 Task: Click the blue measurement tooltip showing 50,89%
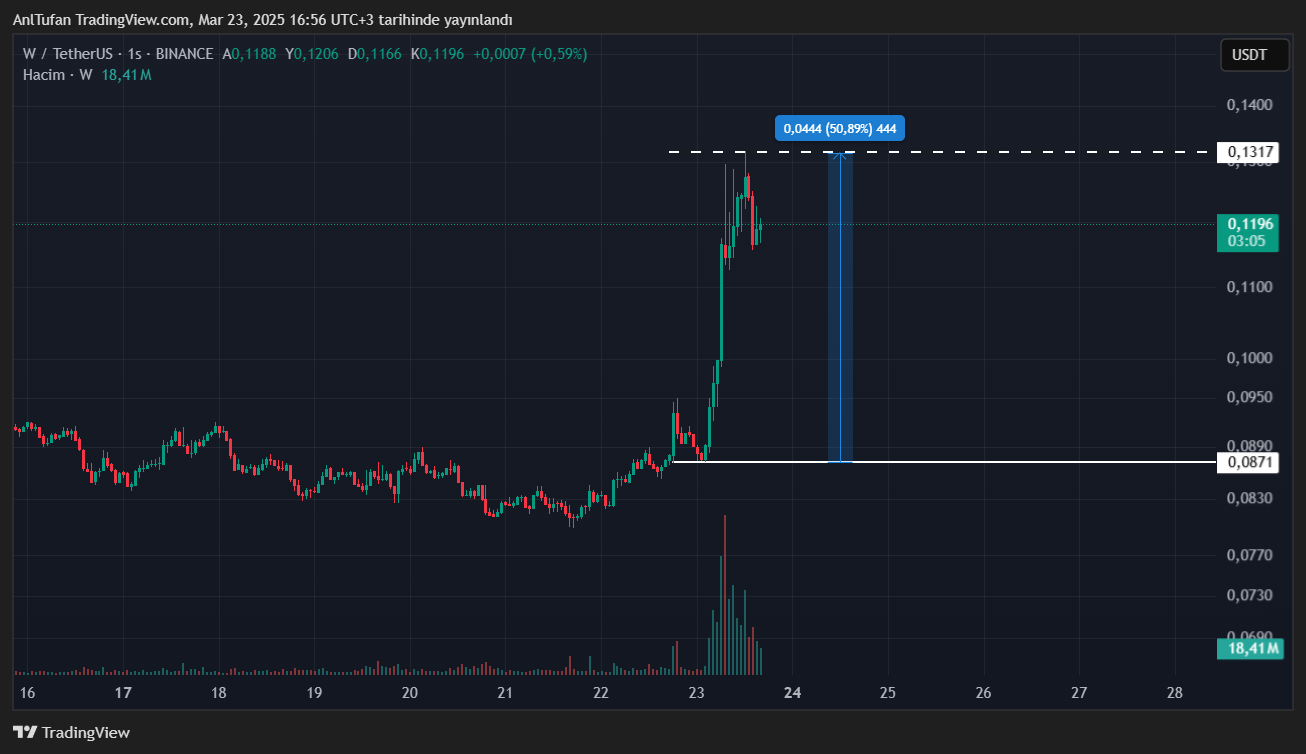coord(839,128)
